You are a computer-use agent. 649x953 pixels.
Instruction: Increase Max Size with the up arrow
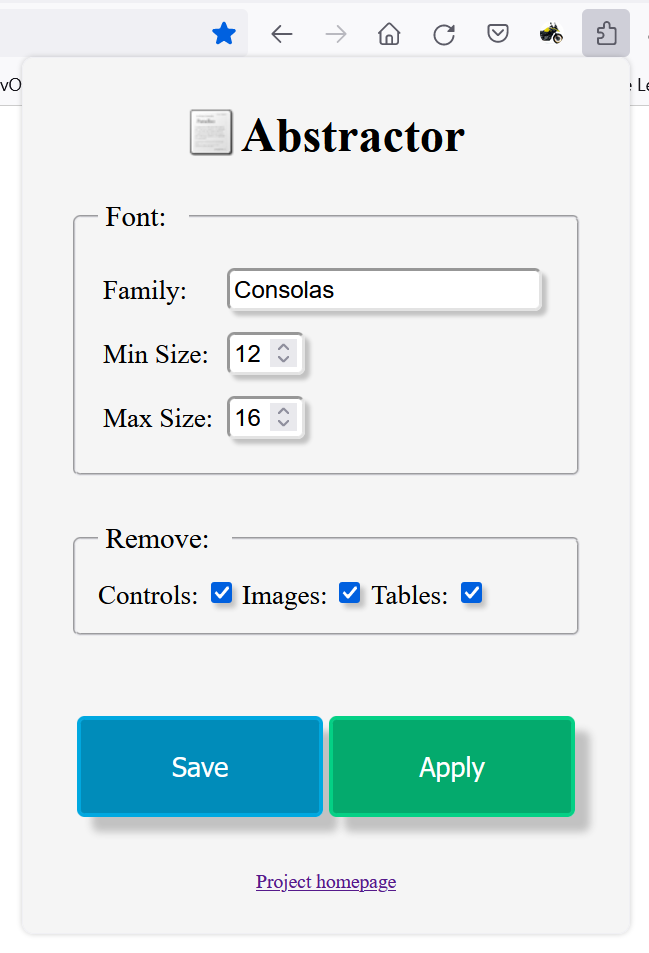coord(284,411)
